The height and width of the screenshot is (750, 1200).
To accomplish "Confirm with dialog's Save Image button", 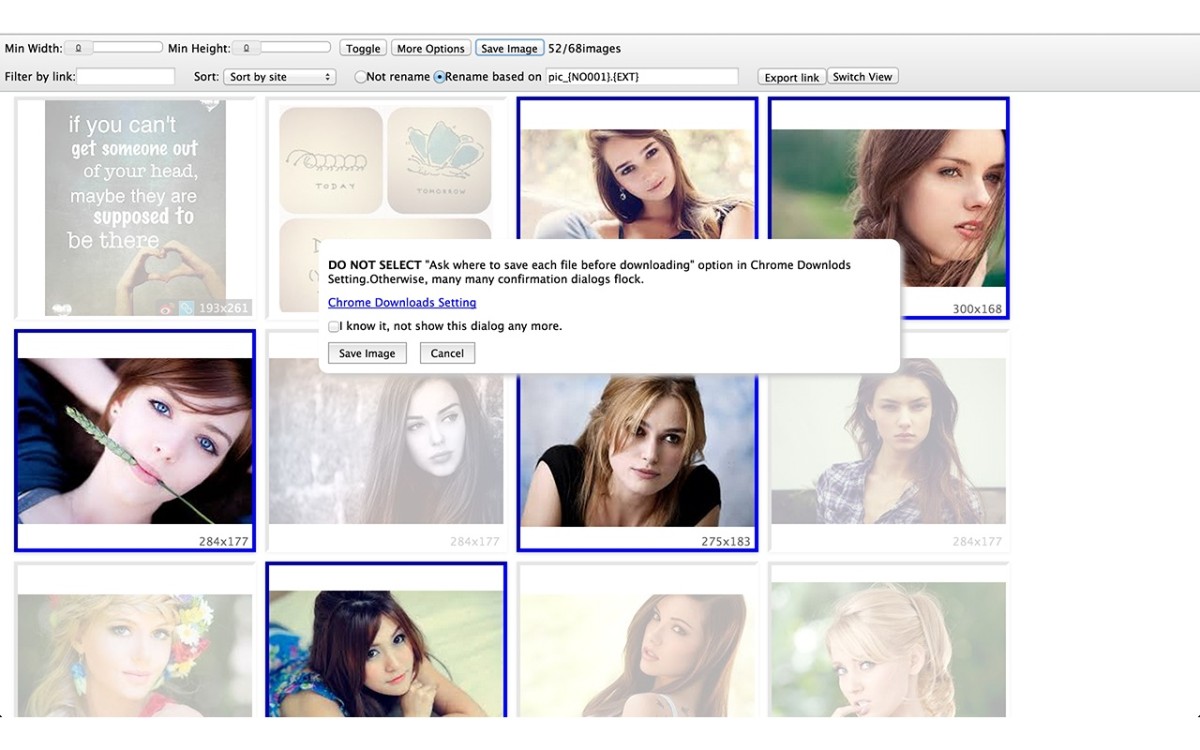I will click(x=367, y=353).
